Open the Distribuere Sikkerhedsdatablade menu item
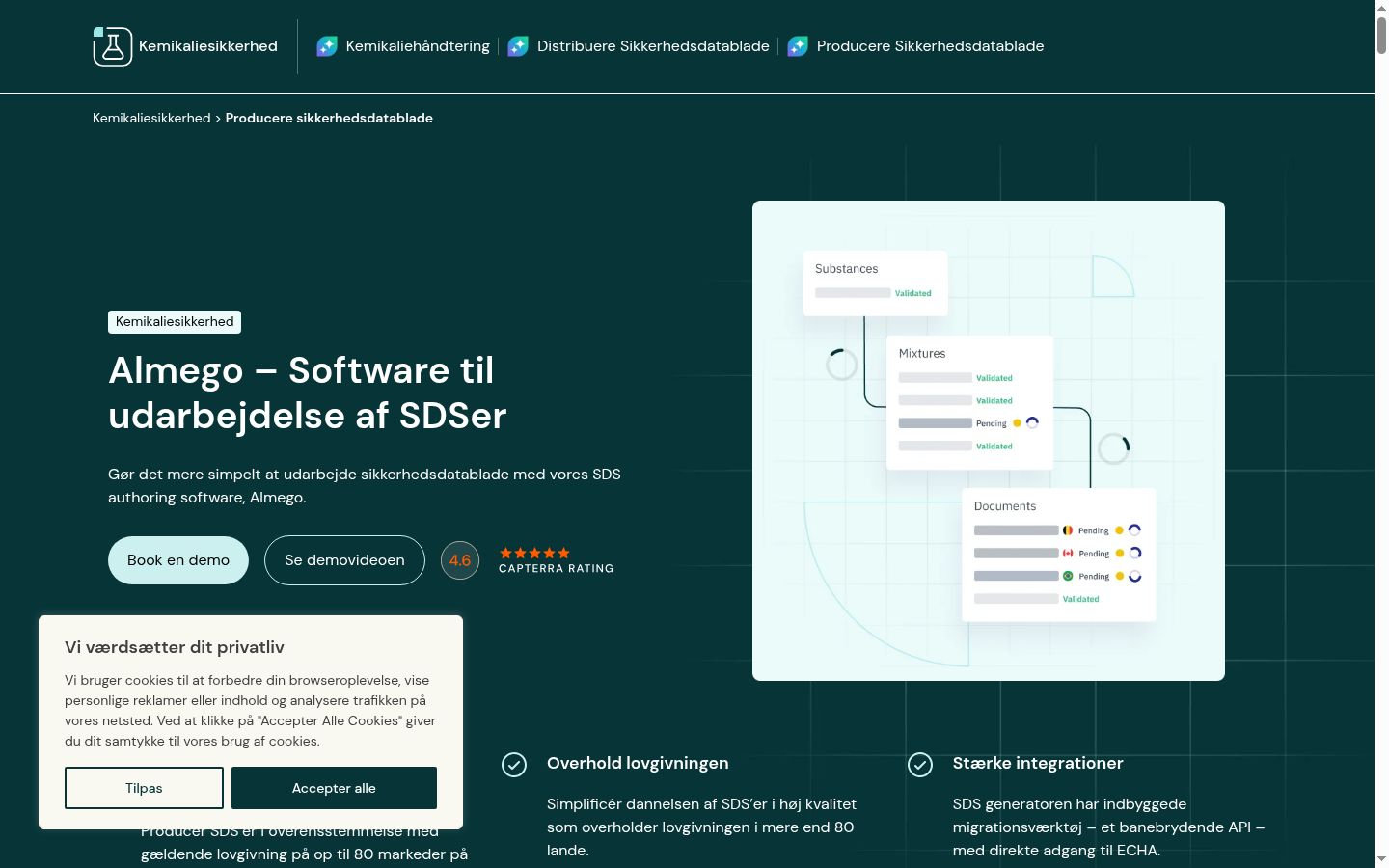Viewport: 1389px width, 868px height. click(653, 46)
